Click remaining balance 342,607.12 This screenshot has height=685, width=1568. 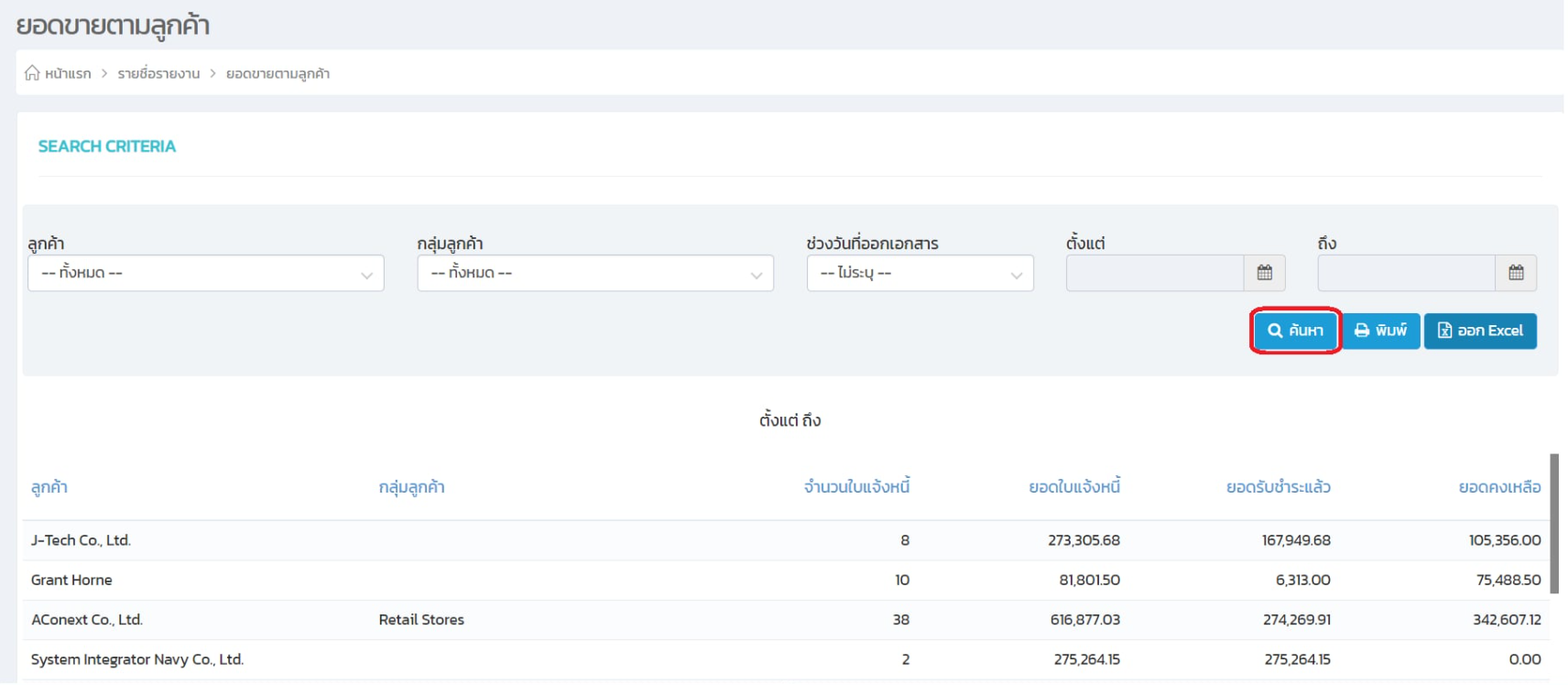[1507, 620]
